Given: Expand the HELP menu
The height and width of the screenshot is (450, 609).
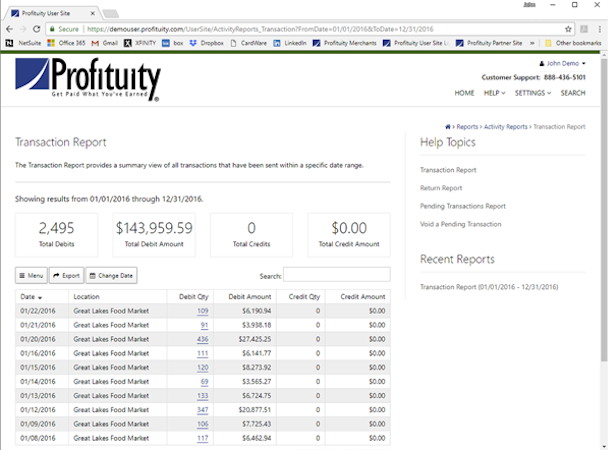Looking at the screenshot, I should (x=494, y=93).
